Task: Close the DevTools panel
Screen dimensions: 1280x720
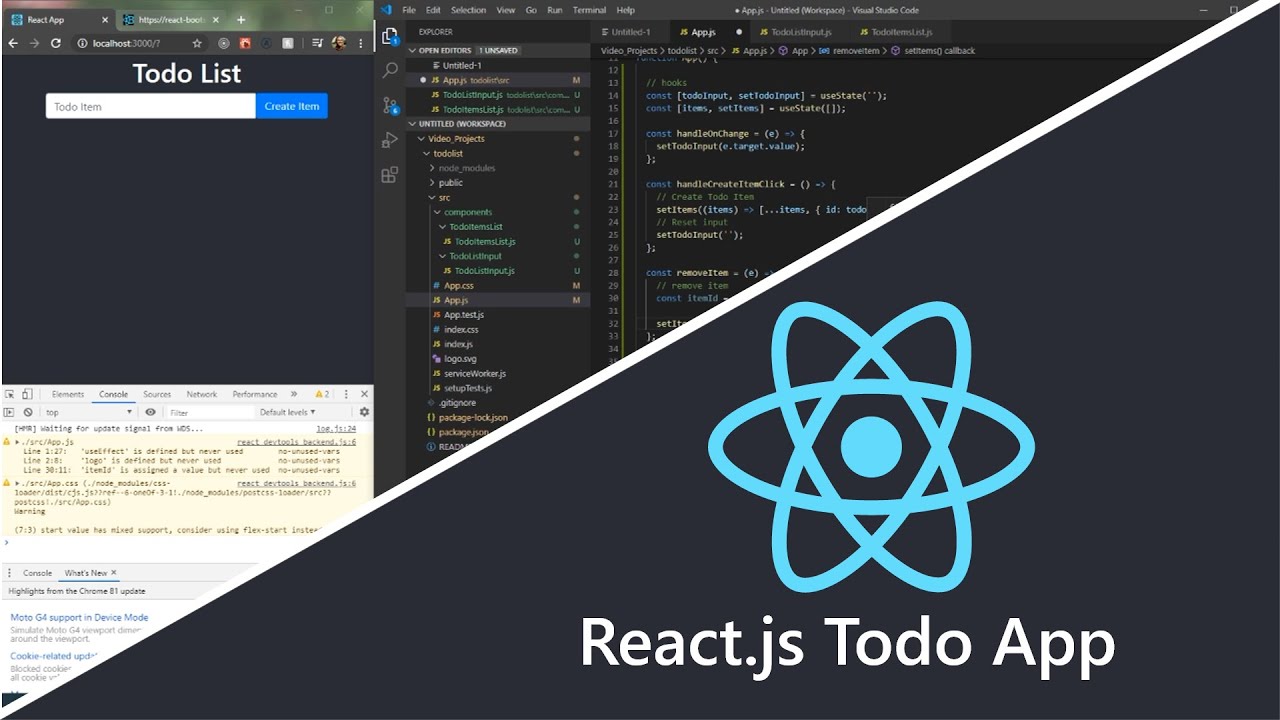Action: tap(364, 395)
